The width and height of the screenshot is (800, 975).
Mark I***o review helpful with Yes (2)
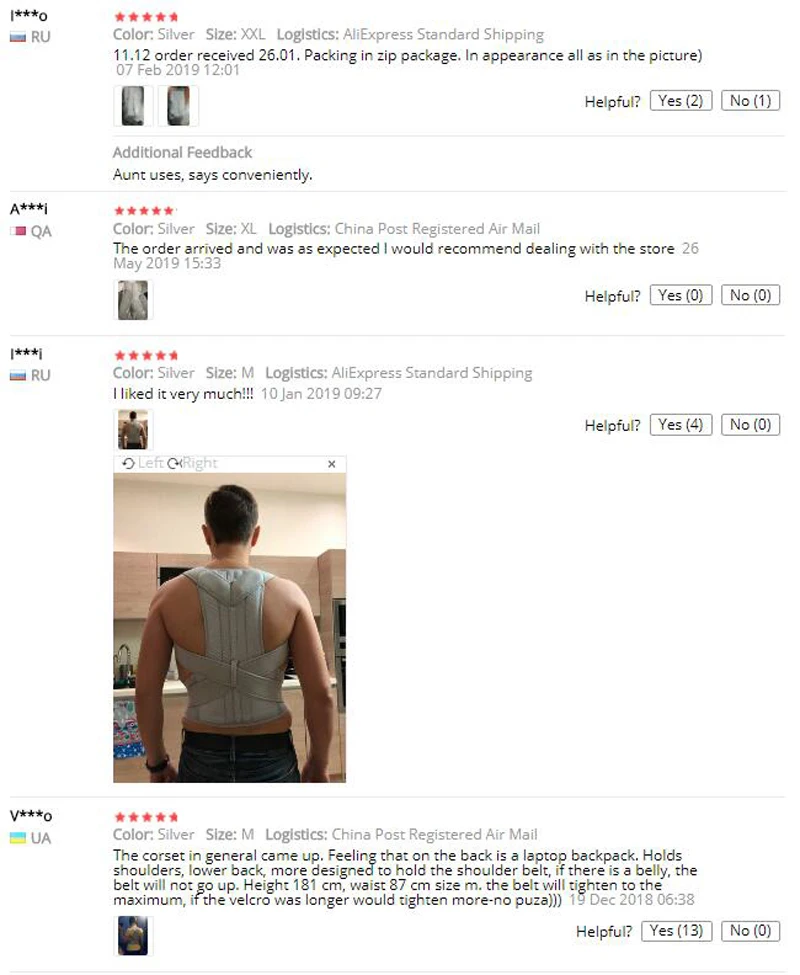681,101
